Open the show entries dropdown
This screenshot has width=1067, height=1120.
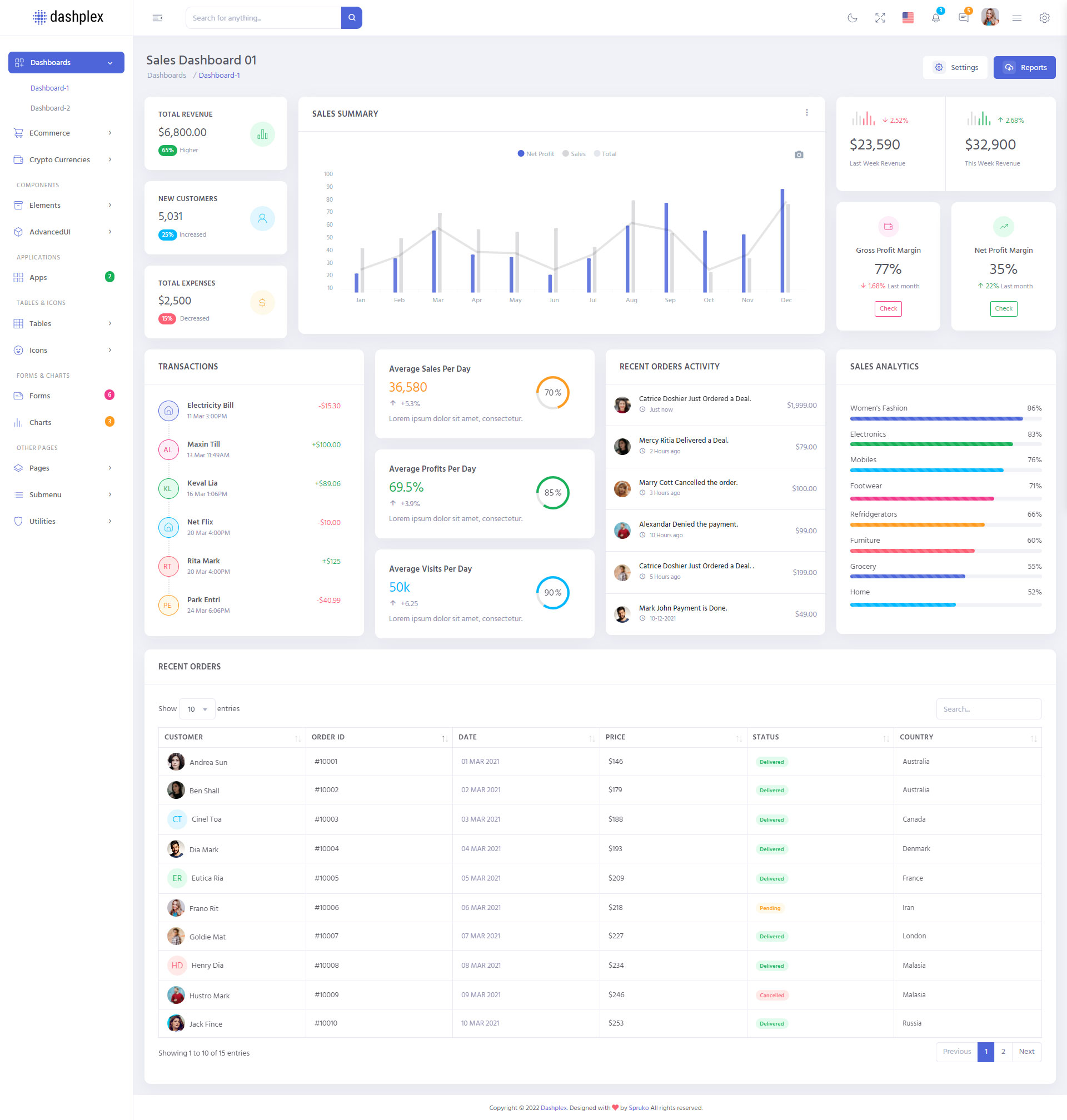(x=197, y=709)
